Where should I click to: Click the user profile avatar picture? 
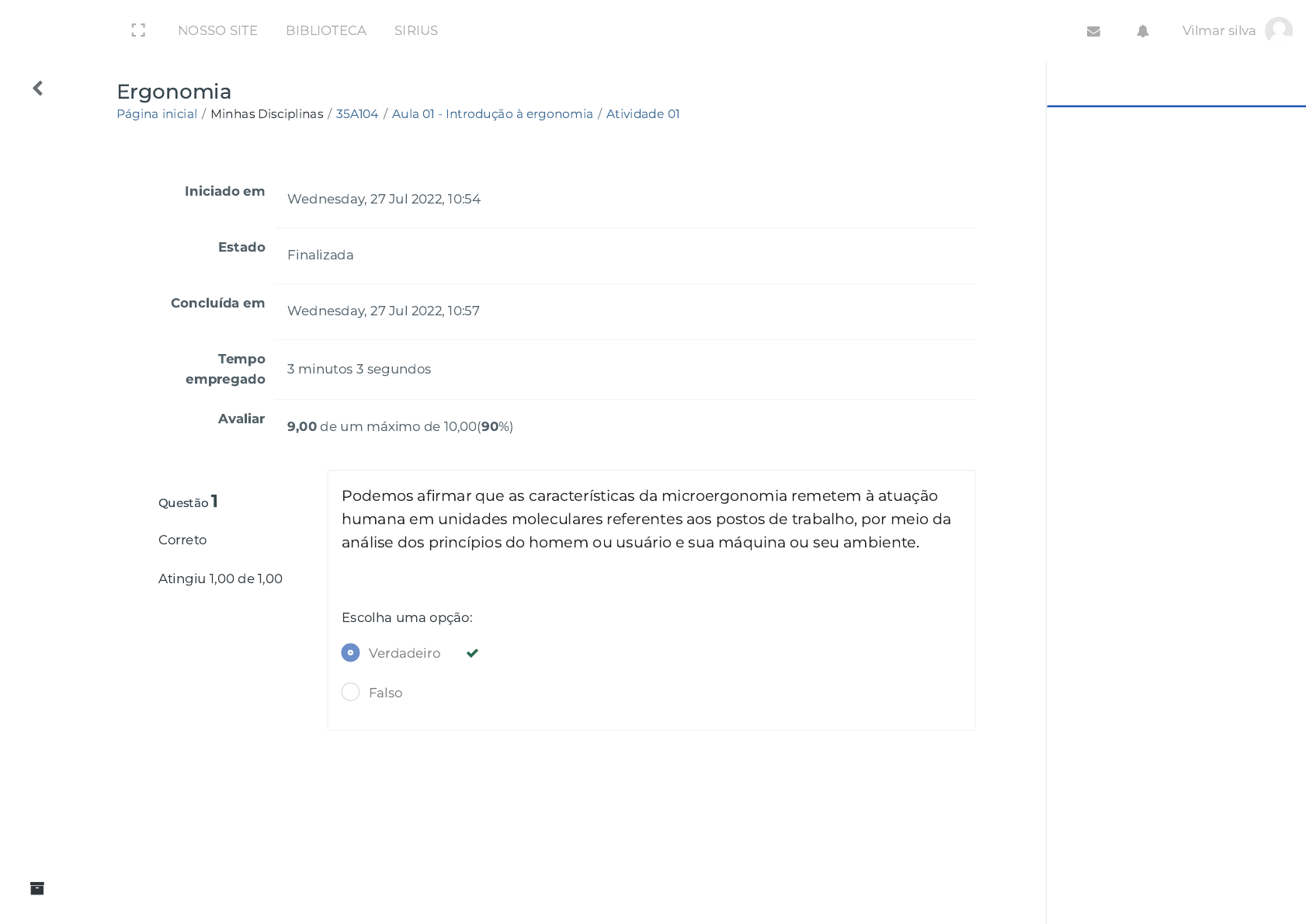tap(1278, 30)
